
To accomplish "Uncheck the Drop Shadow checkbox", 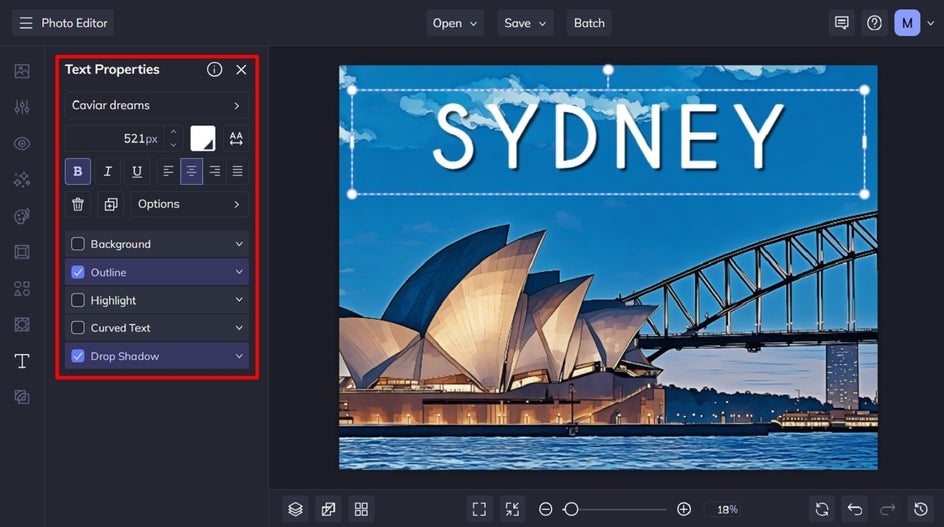I will (x=78, y=356).
